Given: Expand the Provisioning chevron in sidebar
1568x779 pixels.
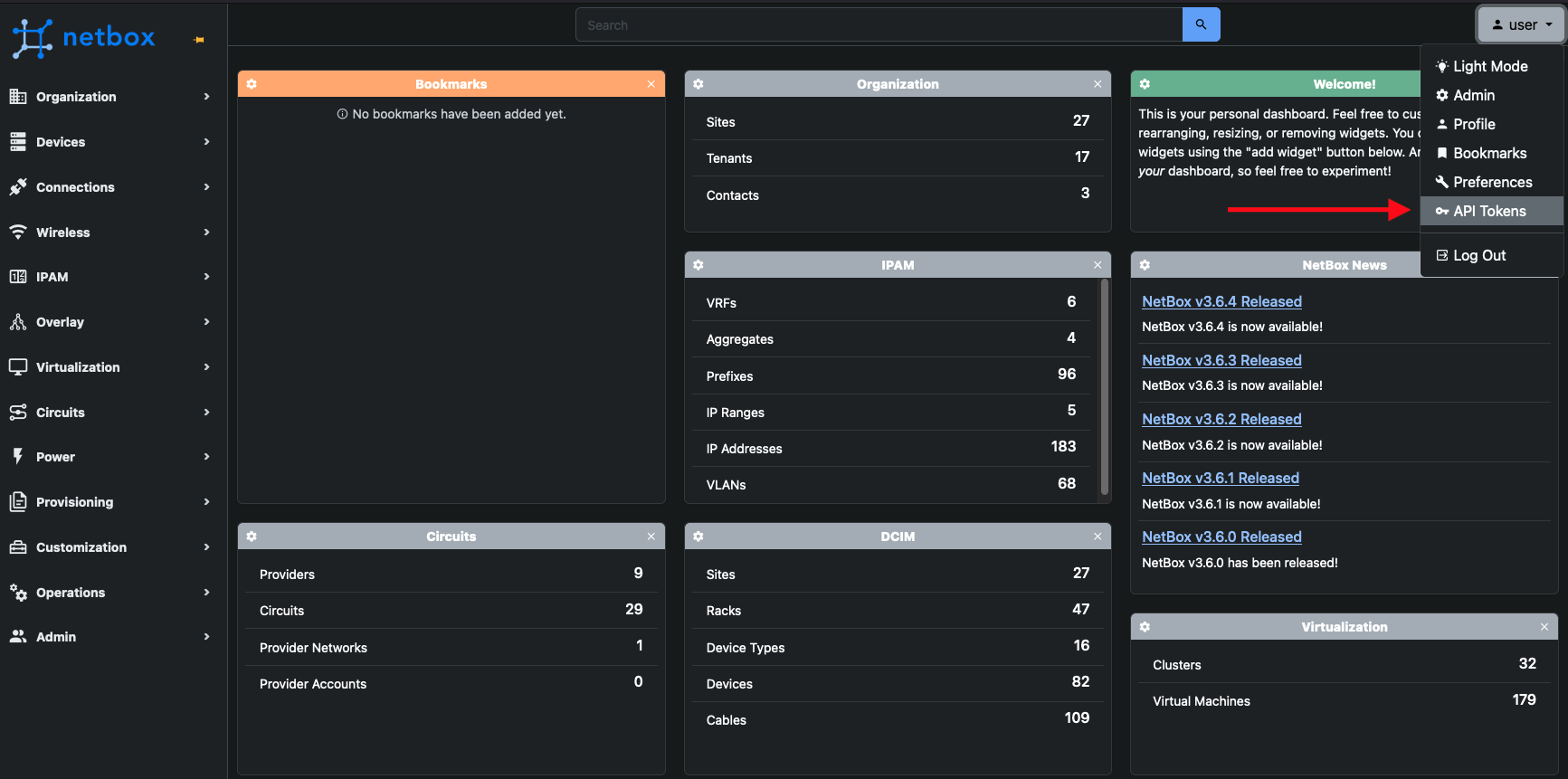Looking at the screenshot, I should 206,502.
